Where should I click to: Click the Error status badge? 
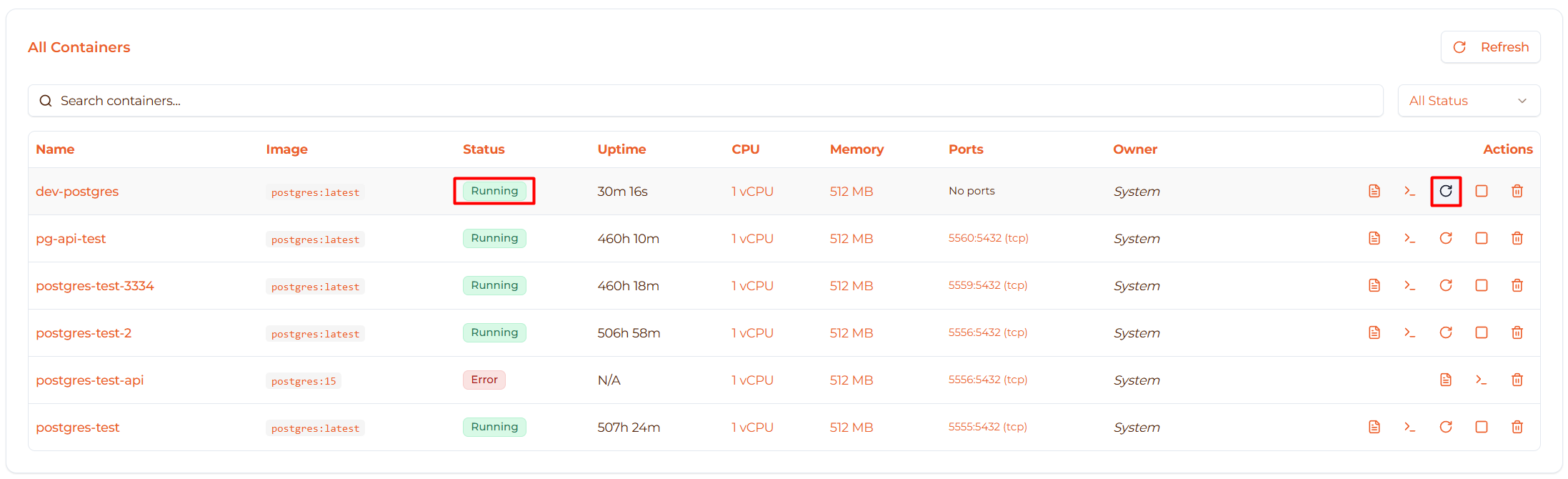tap(484, 380)
